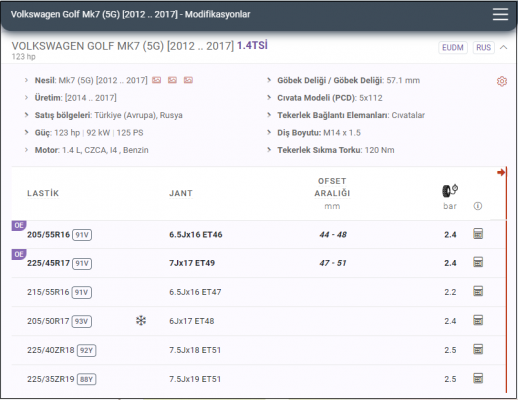518x400 pixels.
Task: Expand the Cıvata Modeli (PCD) row arrow
Action: pos(269,97)
